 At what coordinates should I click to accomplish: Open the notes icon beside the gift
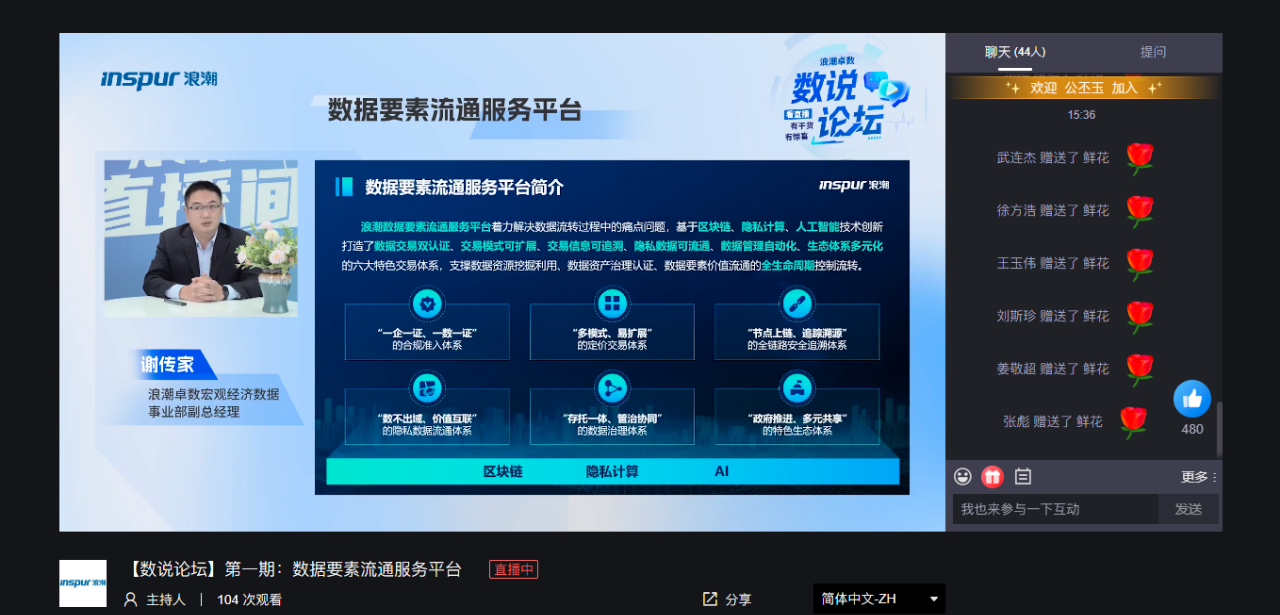1023,477
